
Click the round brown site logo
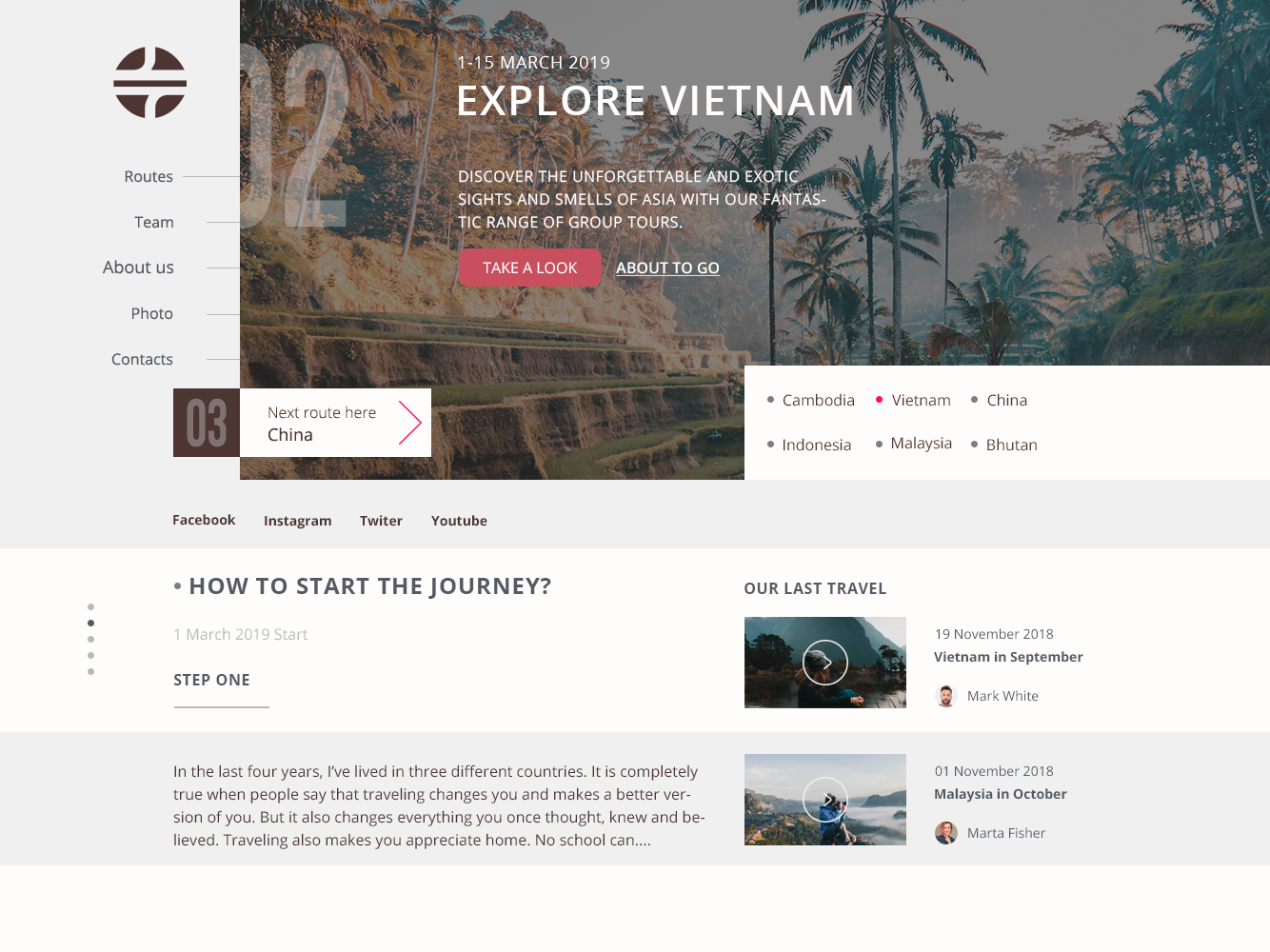coord(149,83)
